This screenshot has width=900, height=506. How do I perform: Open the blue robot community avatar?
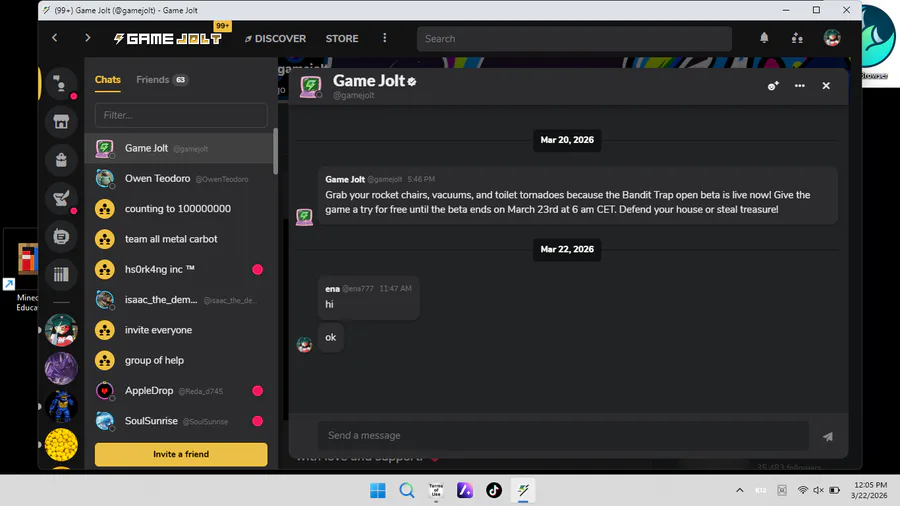[x=61, y=406]
